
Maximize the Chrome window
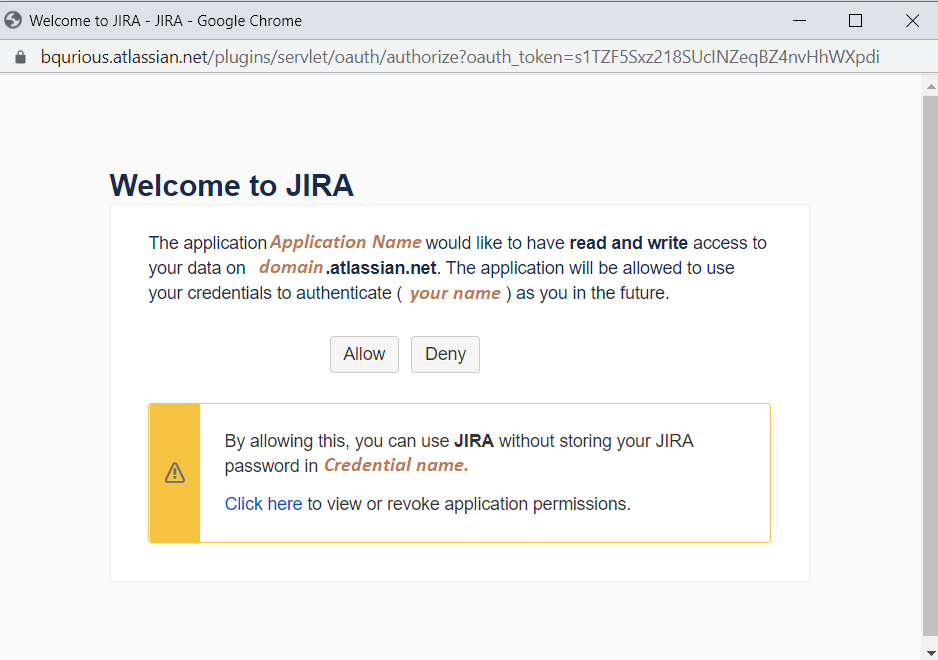click(855, 20)
